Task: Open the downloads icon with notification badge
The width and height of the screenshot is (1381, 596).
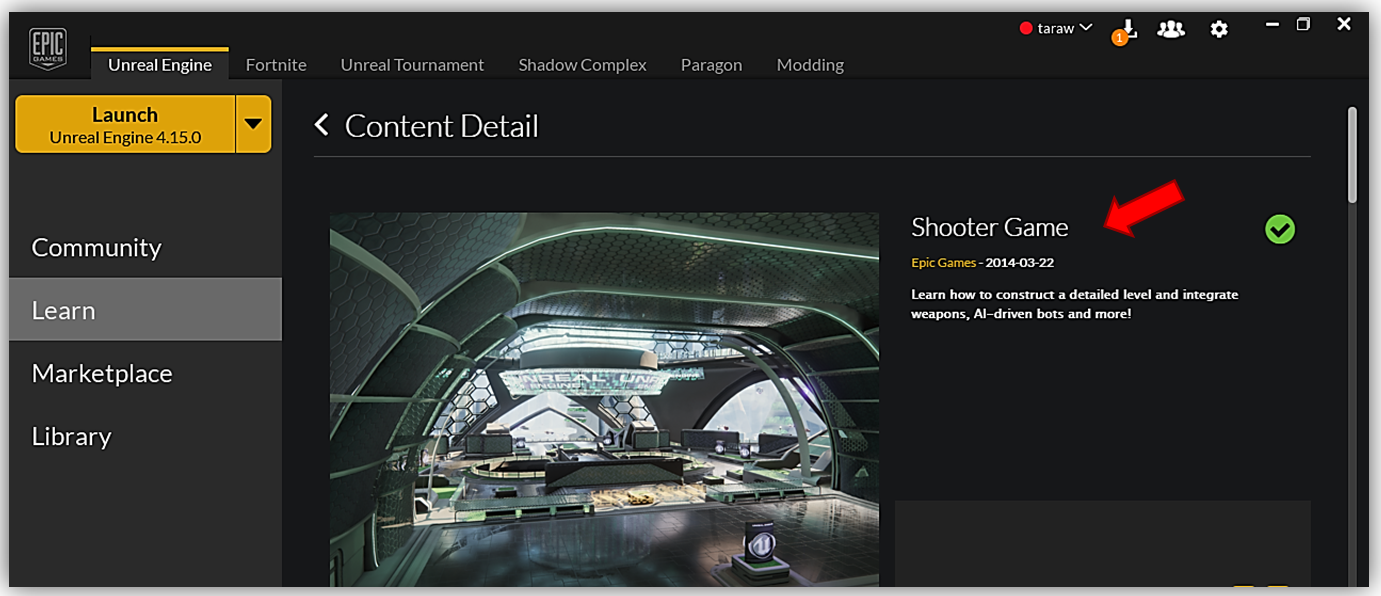Action: (x=1127, y=30)
